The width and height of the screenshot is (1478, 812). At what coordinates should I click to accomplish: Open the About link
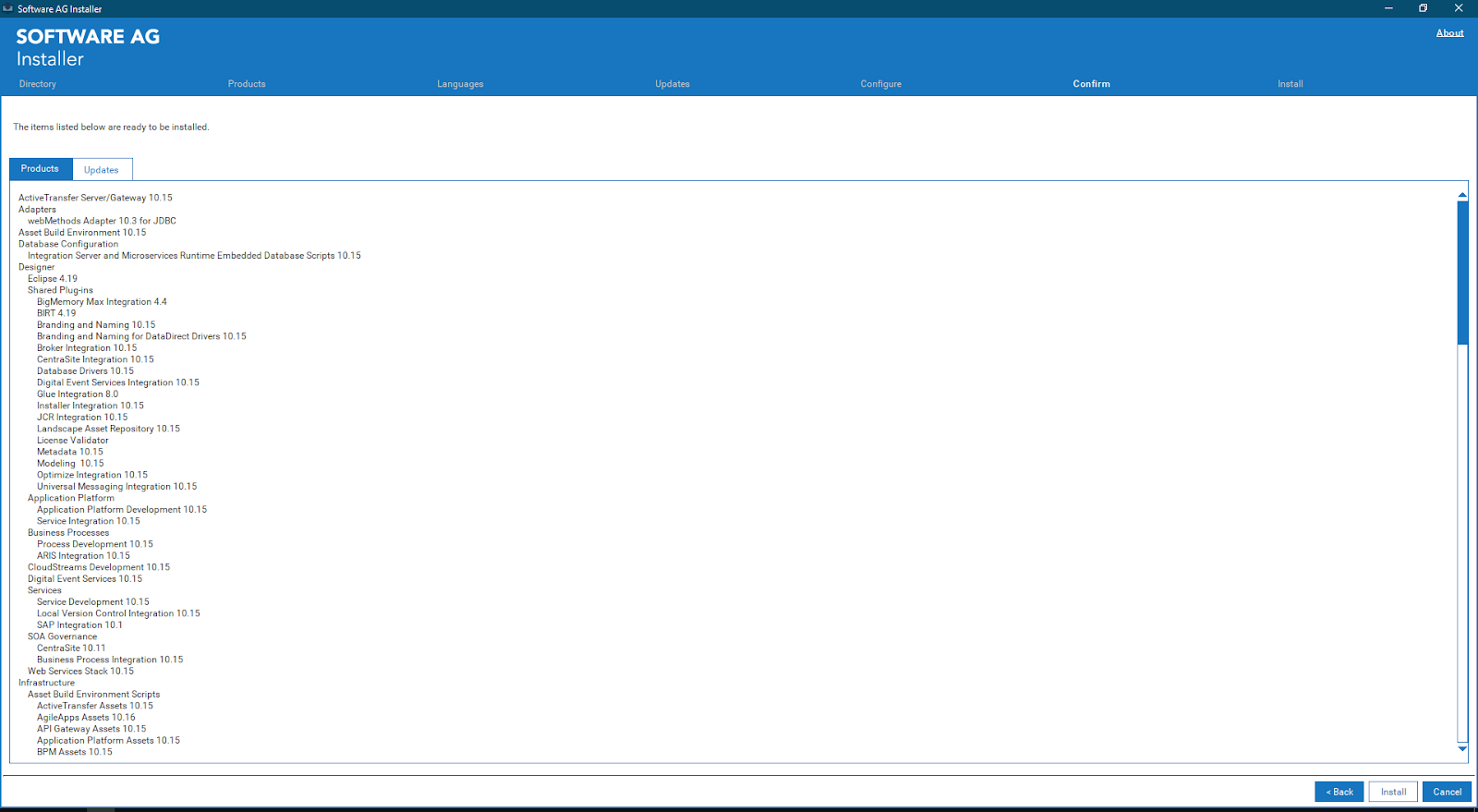(1449, 33)
